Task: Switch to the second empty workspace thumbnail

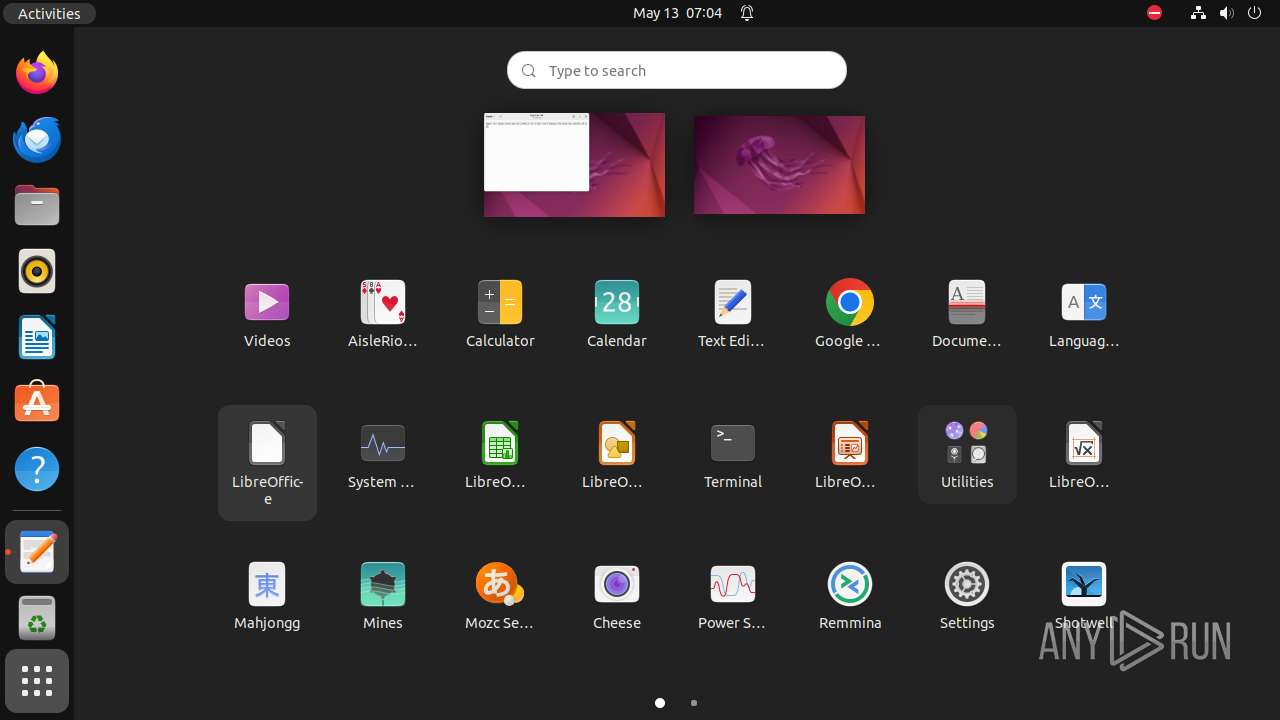Action: tap(779, 164)
